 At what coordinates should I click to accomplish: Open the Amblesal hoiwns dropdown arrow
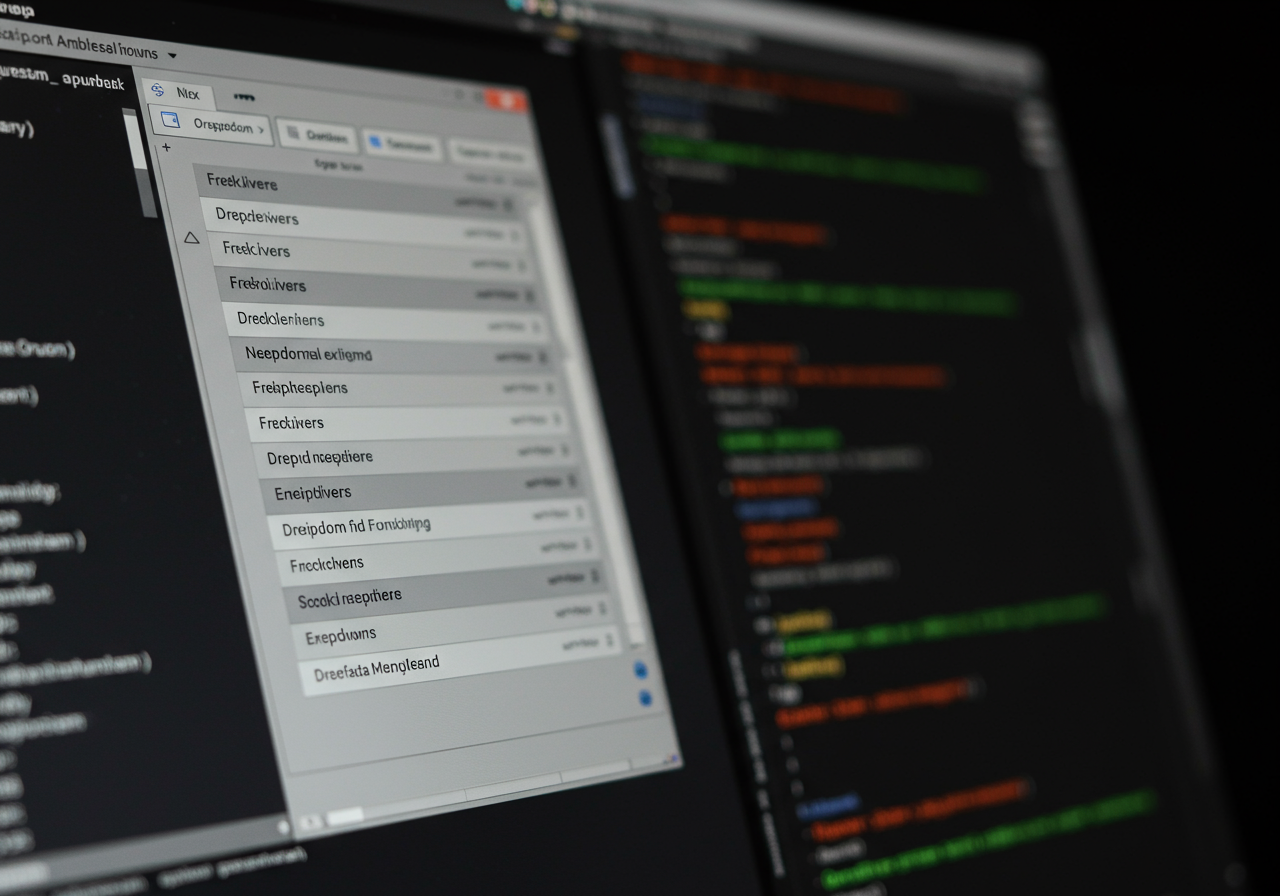(172, 54)
